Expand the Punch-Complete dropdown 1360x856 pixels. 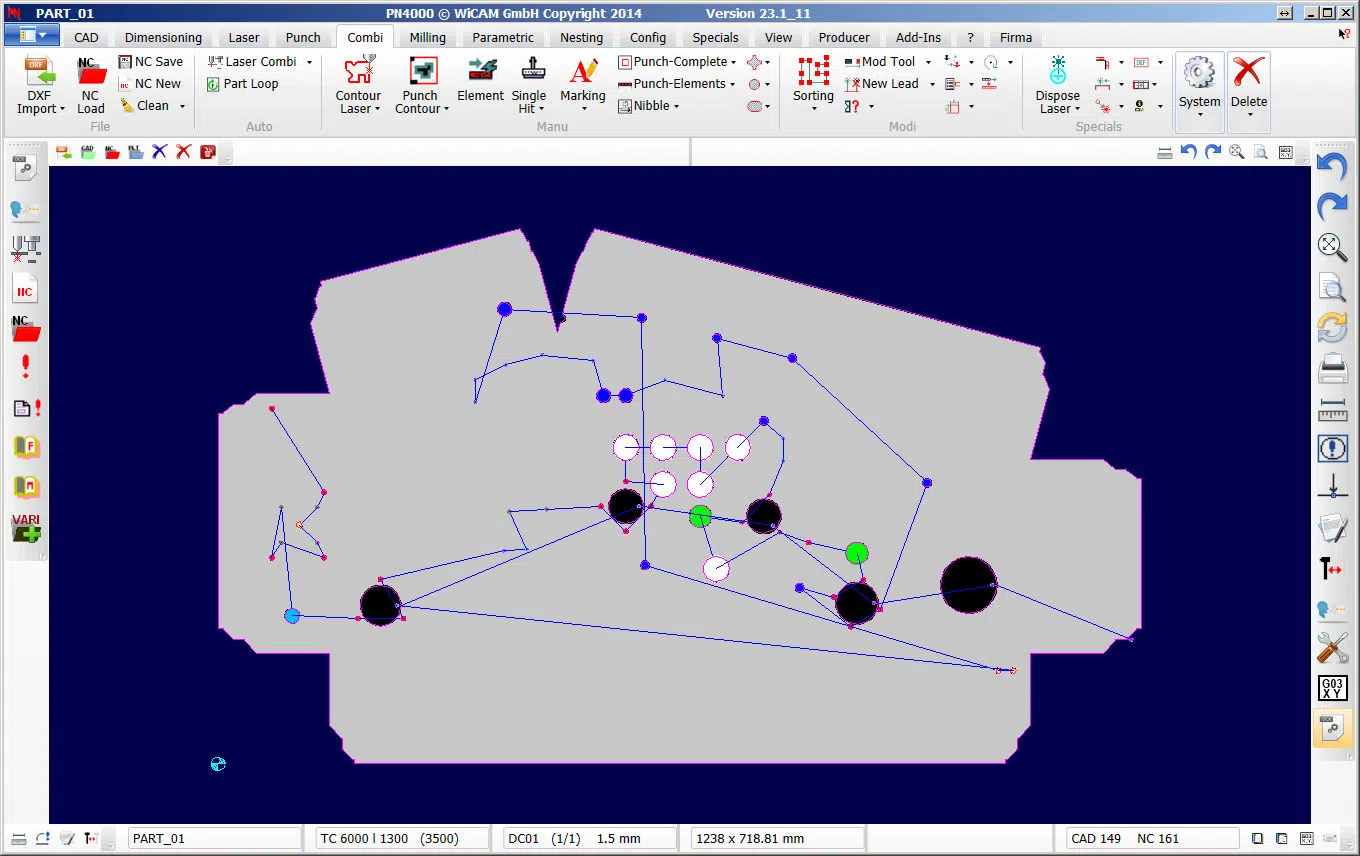coord(732,62)
